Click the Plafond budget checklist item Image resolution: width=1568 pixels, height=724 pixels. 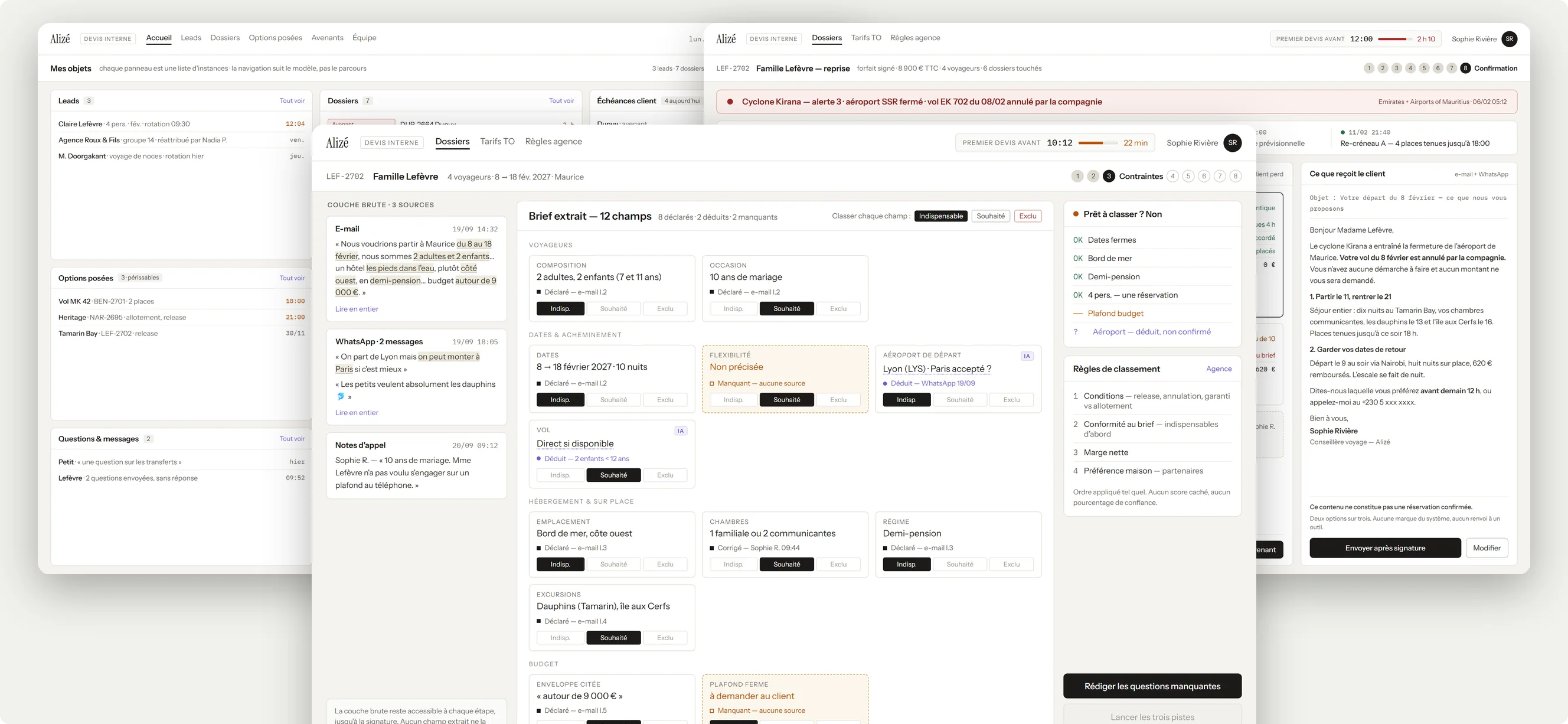[x=1152, y=313]
